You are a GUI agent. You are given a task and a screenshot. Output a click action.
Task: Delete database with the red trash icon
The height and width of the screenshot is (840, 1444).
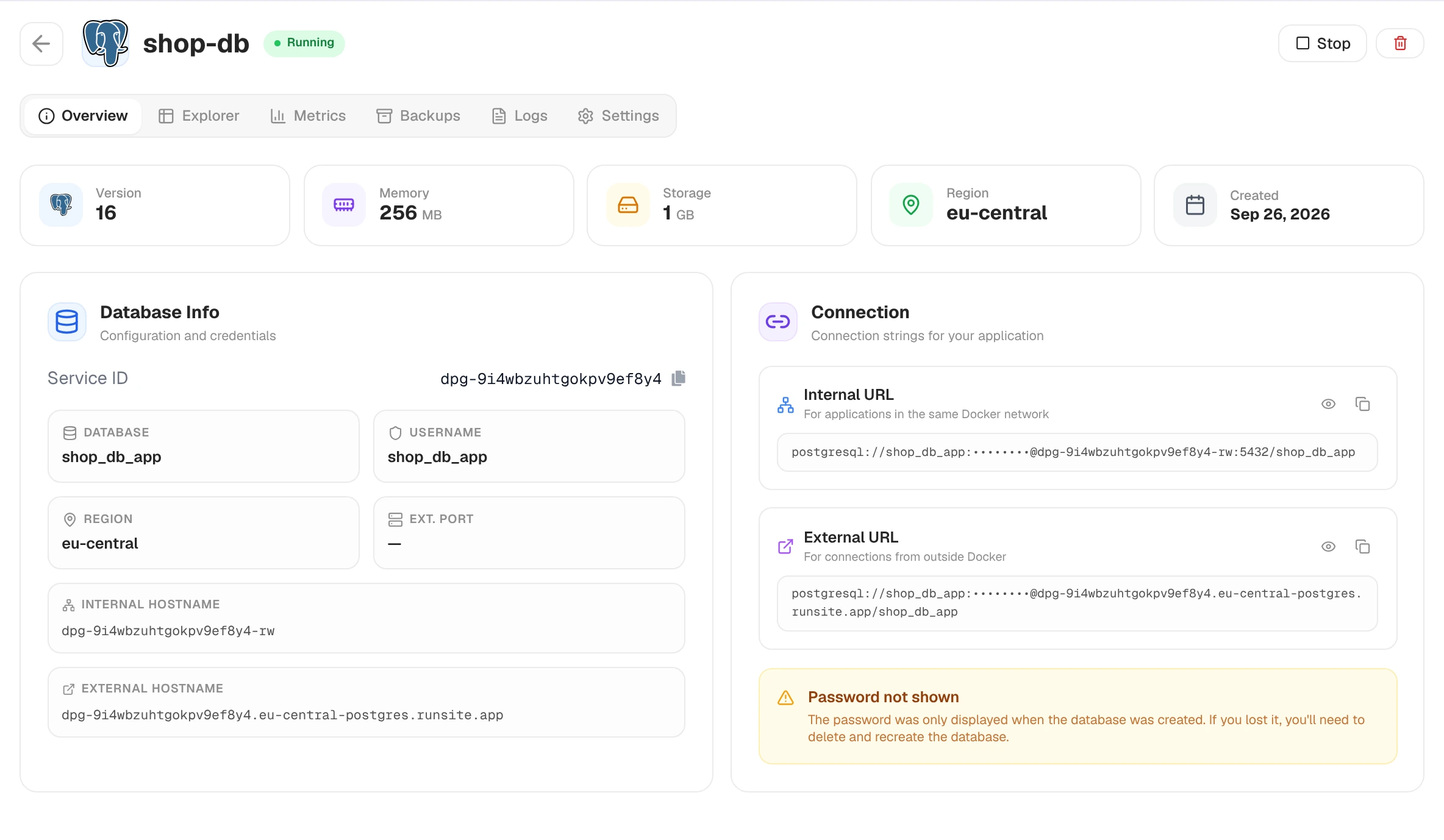[1400, 43]
